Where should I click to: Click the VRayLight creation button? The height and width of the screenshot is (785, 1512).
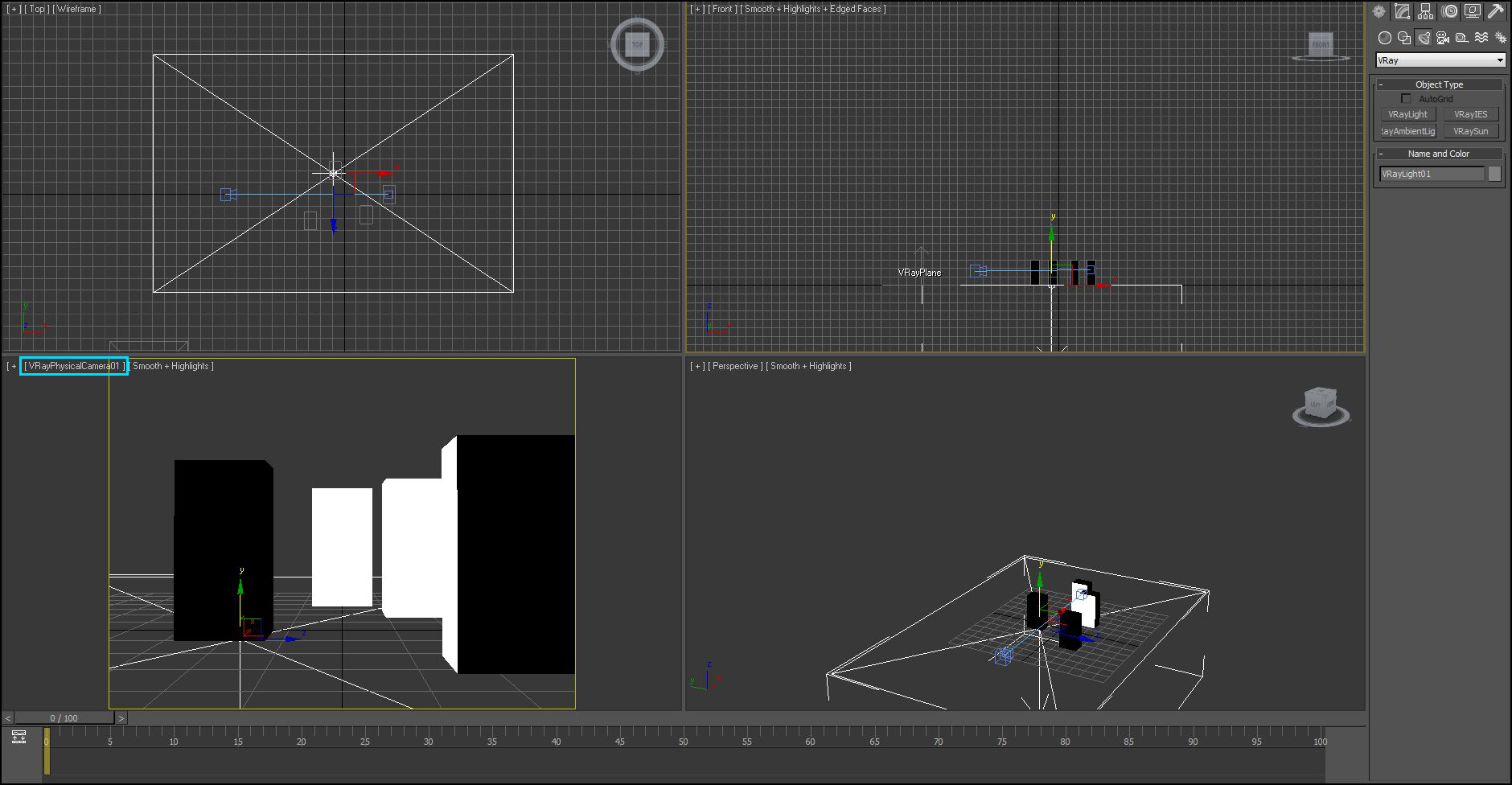[1407, 113]
